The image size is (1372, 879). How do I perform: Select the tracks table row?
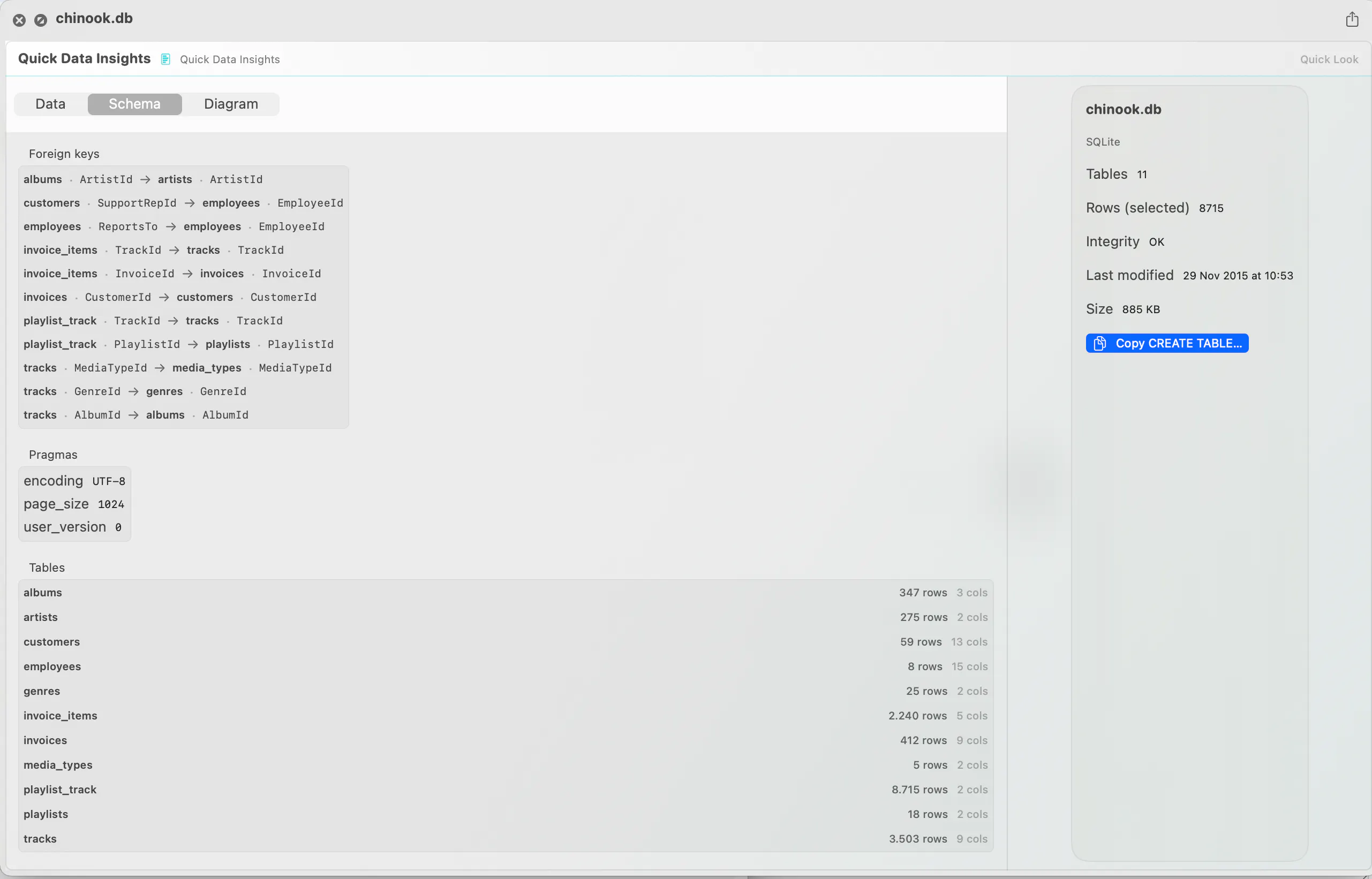[506, 838]
